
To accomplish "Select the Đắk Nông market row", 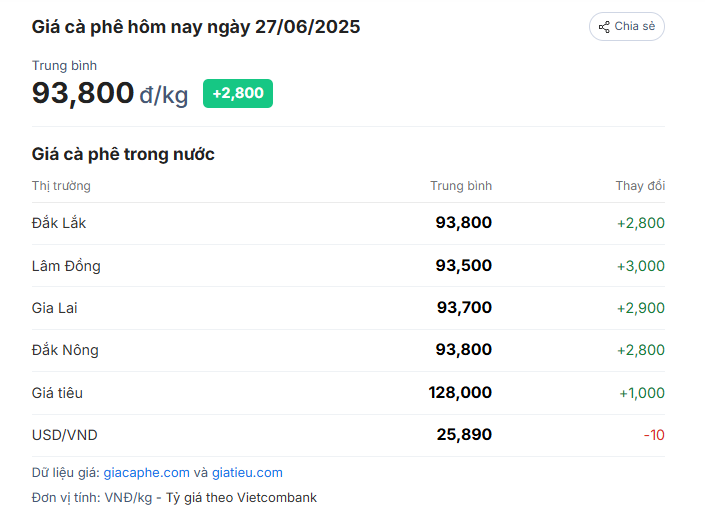I will pyautogui.click(x=348, y=350).
